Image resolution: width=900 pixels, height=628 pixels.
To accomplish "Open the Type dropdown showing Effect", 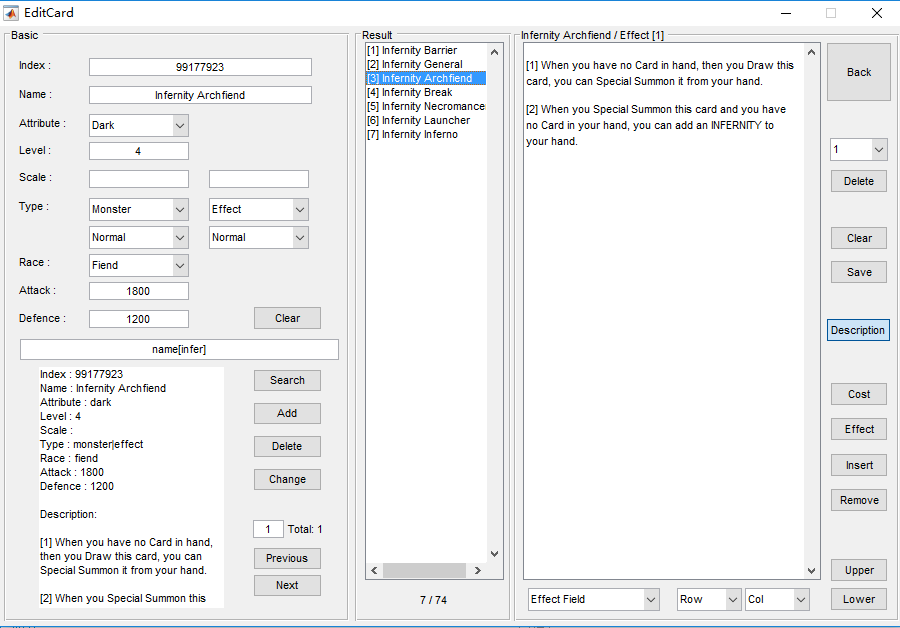I will click(x=259, y=210).
